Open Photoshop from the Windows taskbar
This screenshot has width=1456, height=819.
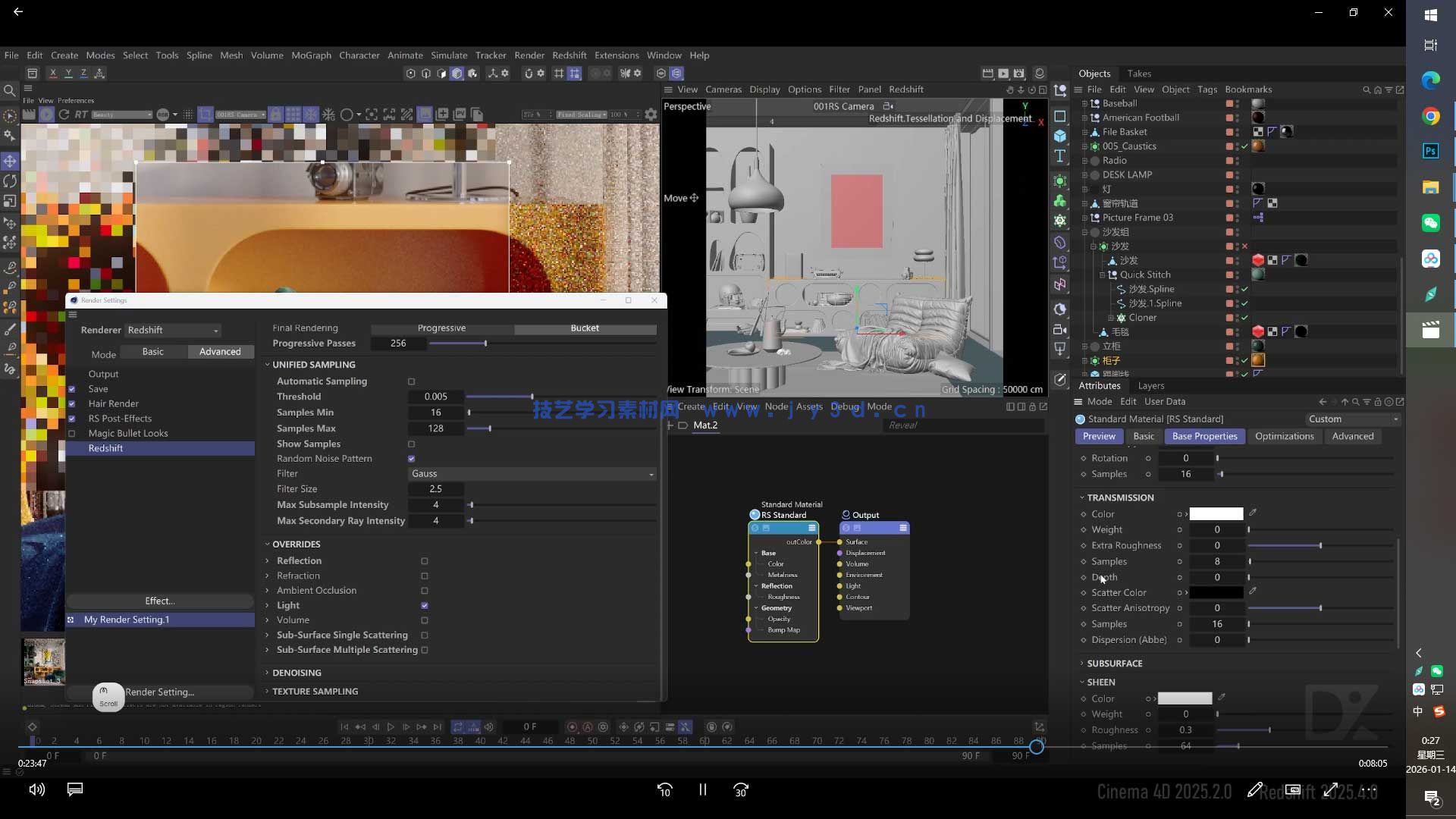pos(1430,151)
